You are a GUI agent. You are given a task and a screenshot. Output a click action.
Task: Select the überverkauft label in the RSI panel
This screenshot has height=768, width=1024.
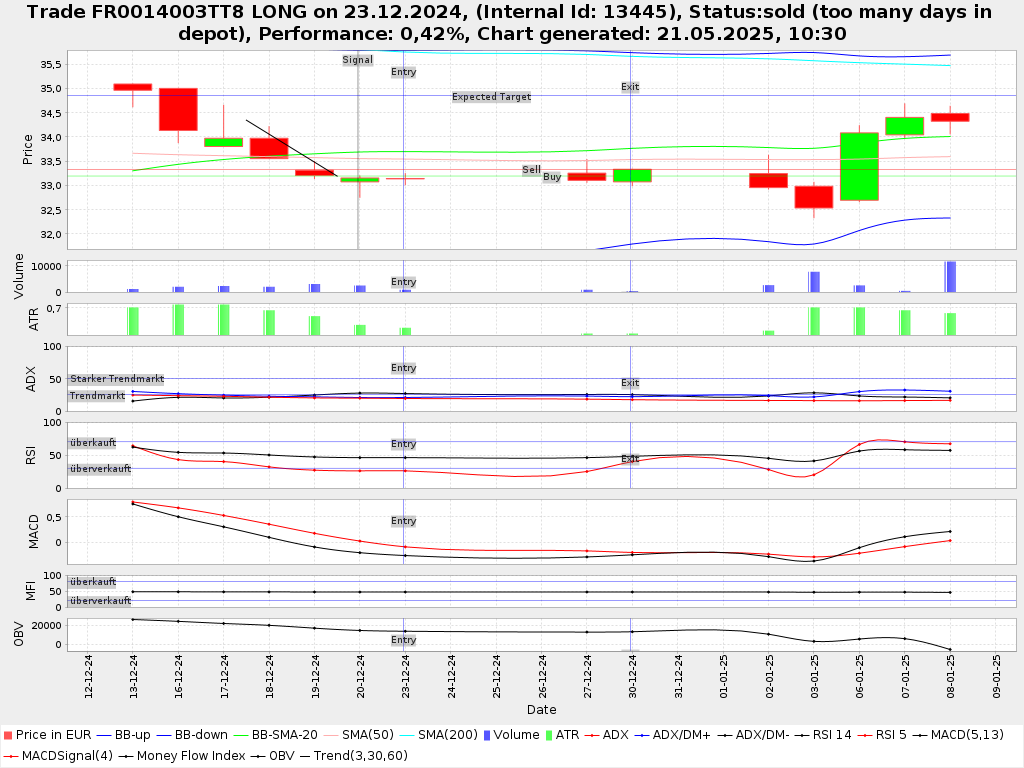tap(100, 468)
